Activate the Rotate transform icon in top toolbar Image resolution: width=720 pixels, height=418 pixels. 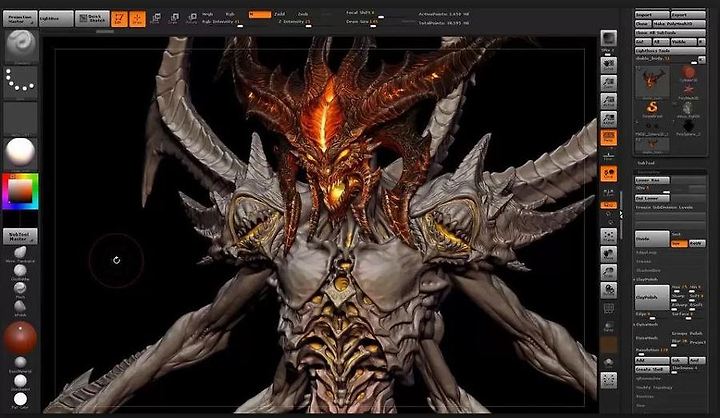(192, 18)
